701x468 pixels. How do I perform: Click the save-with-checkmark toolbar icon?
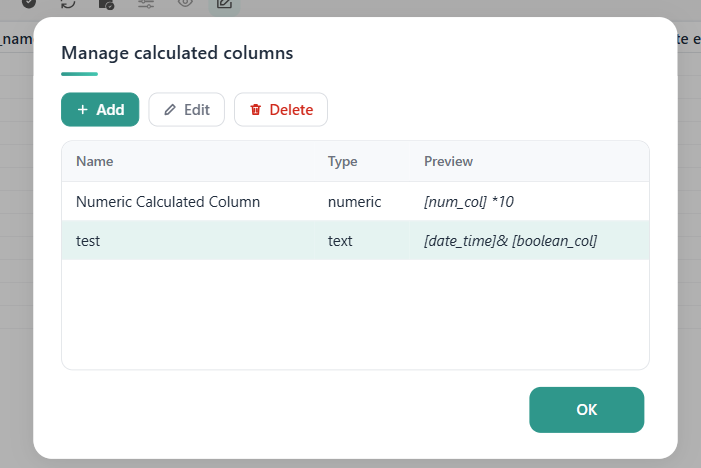(106, 4)
